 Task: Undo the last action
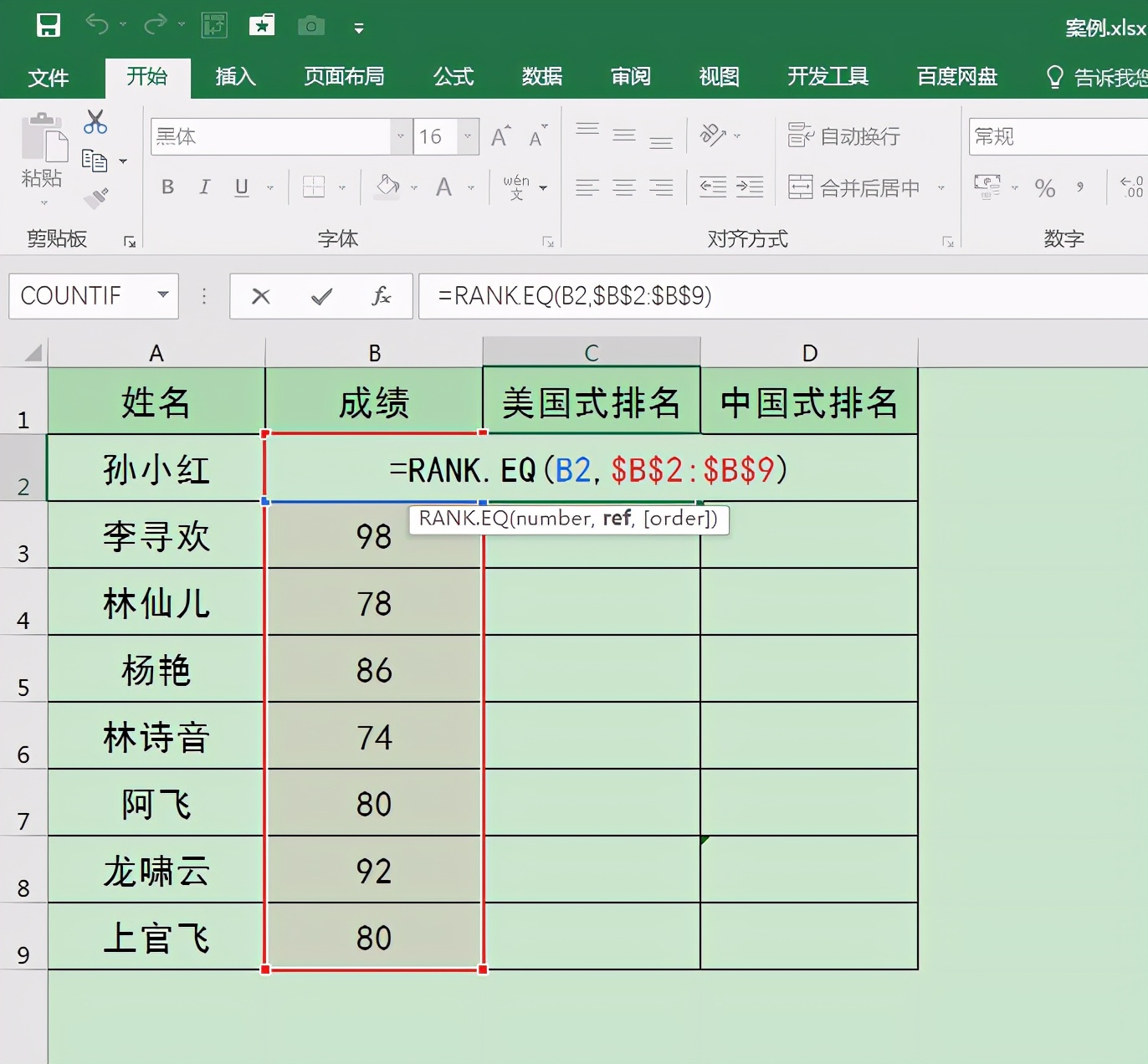[x=97, y=25]
